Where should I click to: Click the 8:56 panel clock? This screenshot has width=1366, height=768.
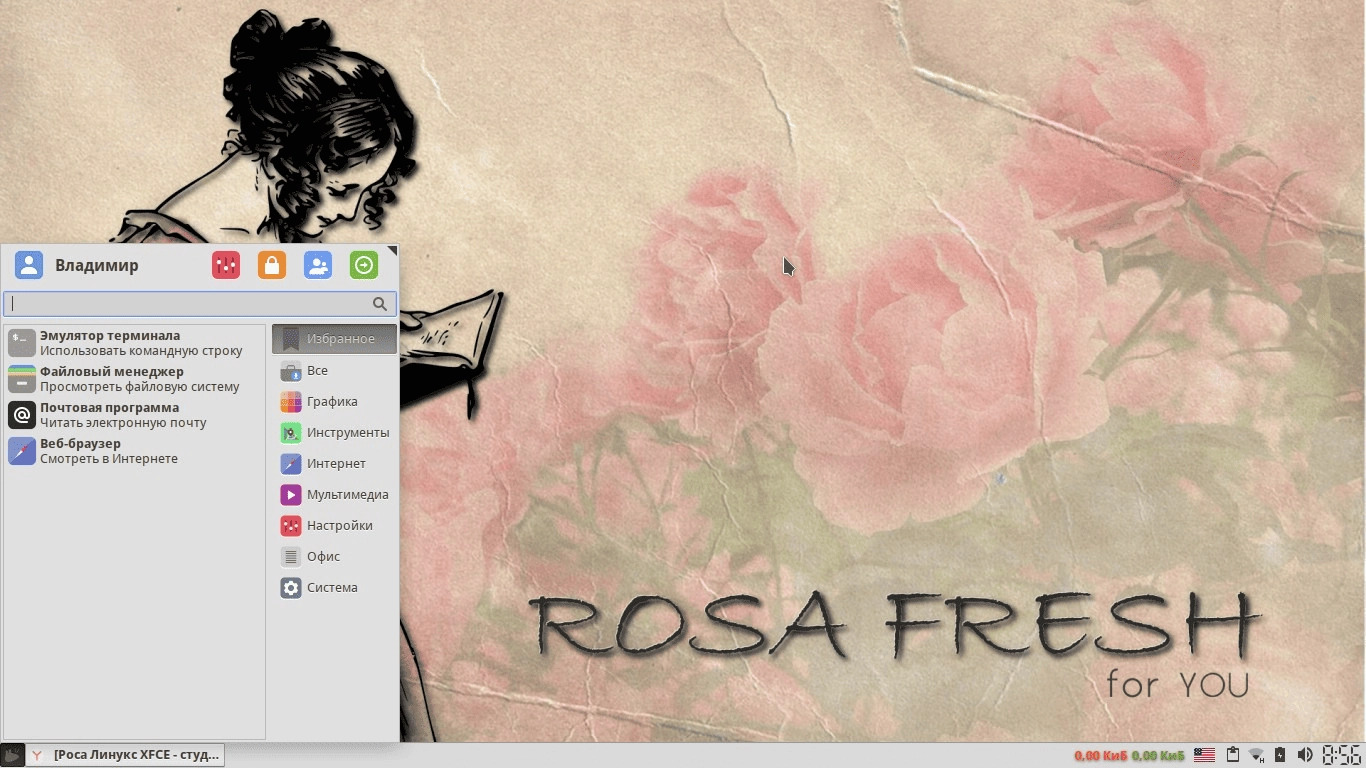click(1342, 755)
